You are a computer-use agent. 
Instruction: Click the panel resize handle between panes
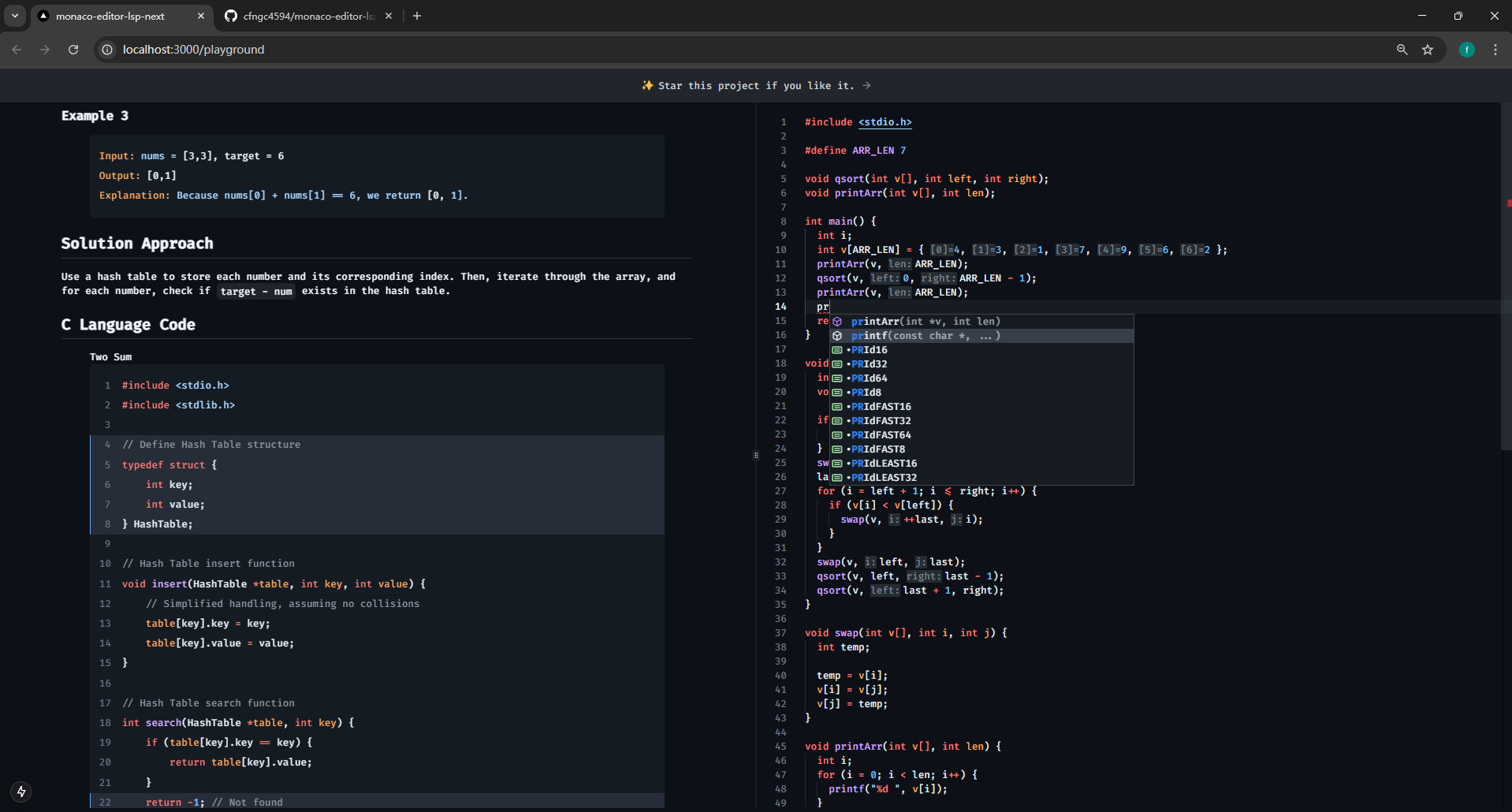[756, 455]
